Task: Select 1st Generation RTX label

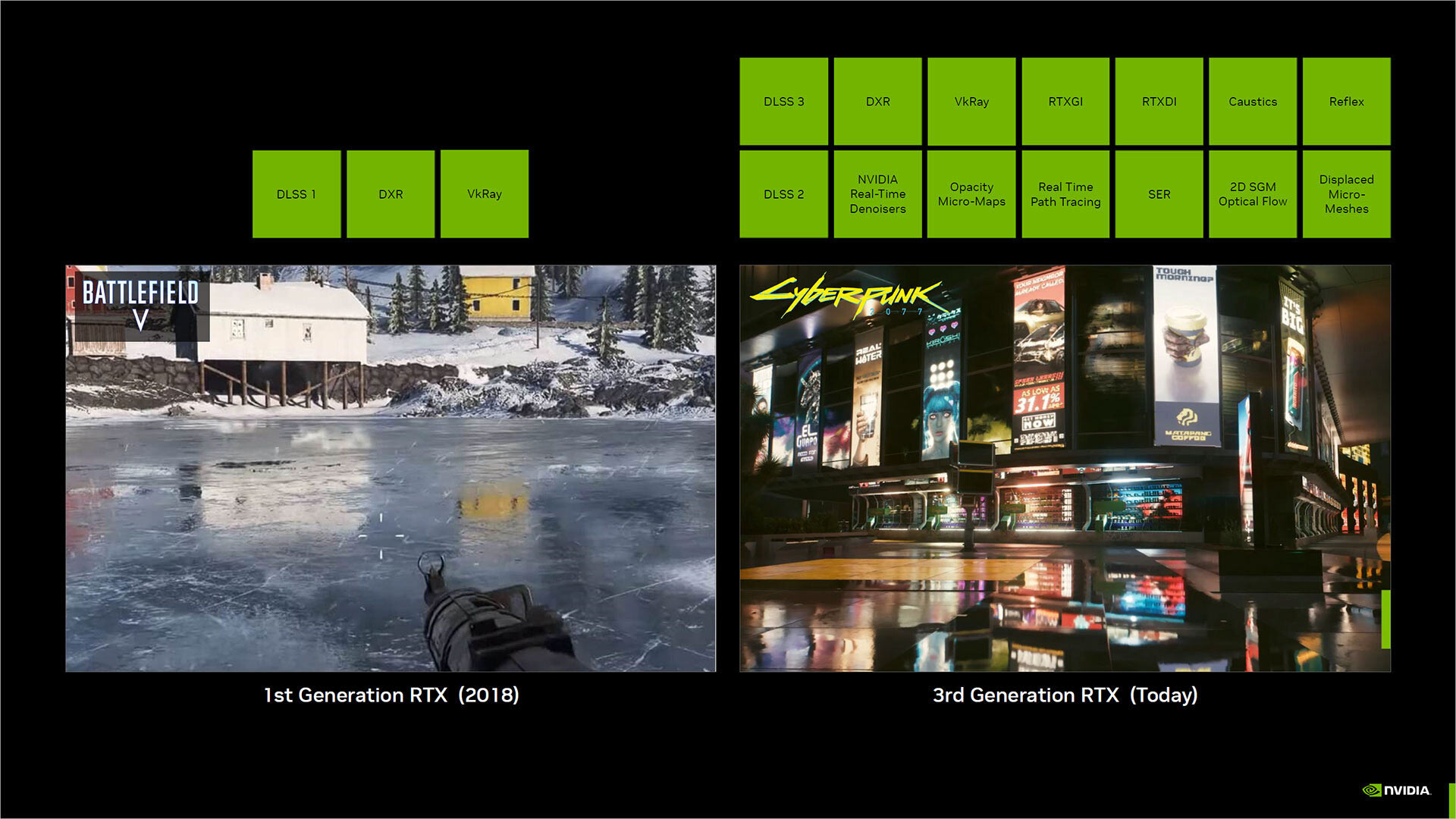Action: (390, 694)
